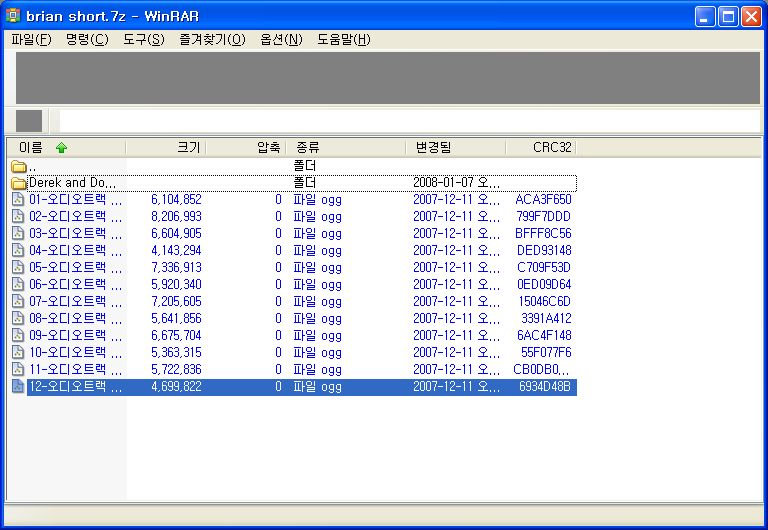Click the size value 6,675,704
Image resolution: width=768 pixels, height=530 pixels.
coord(176,335)
